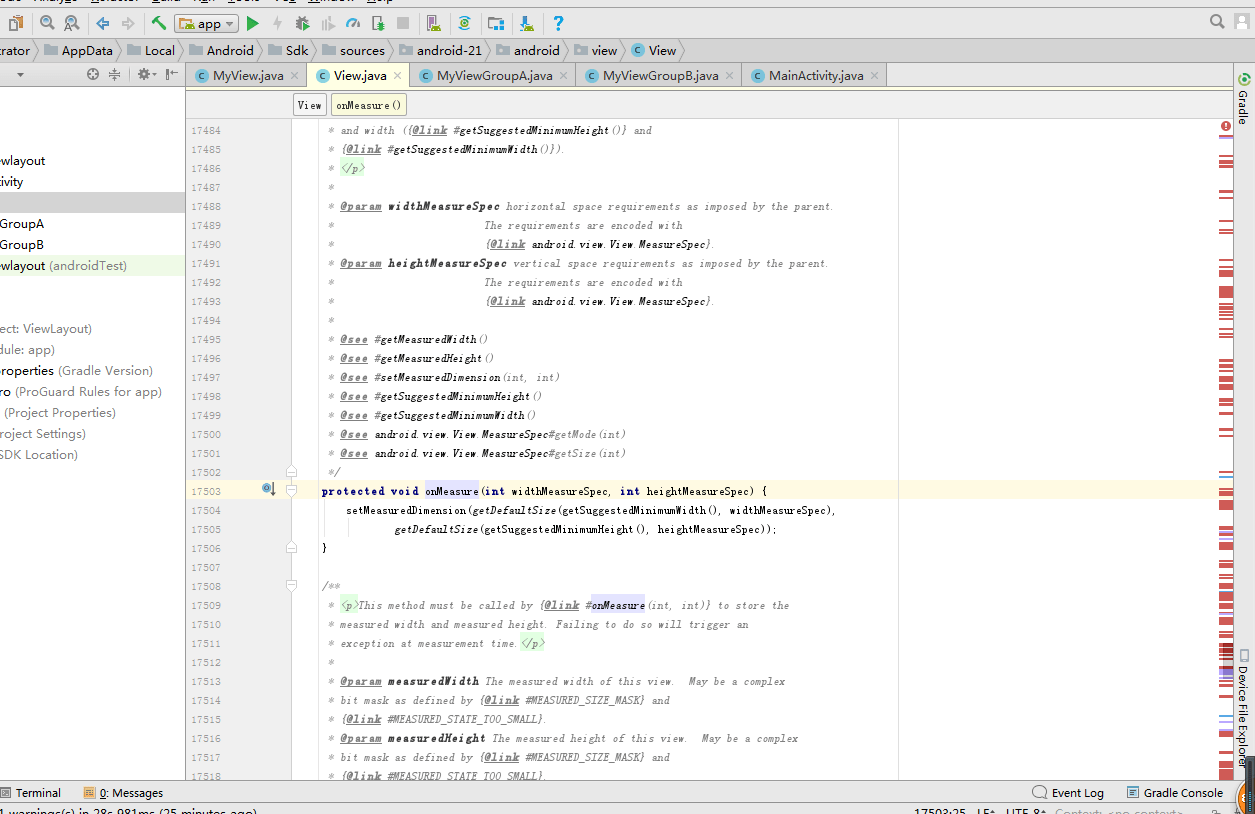
Task: Open the Project panel settings gear
Action: click(x=143, y=73)
